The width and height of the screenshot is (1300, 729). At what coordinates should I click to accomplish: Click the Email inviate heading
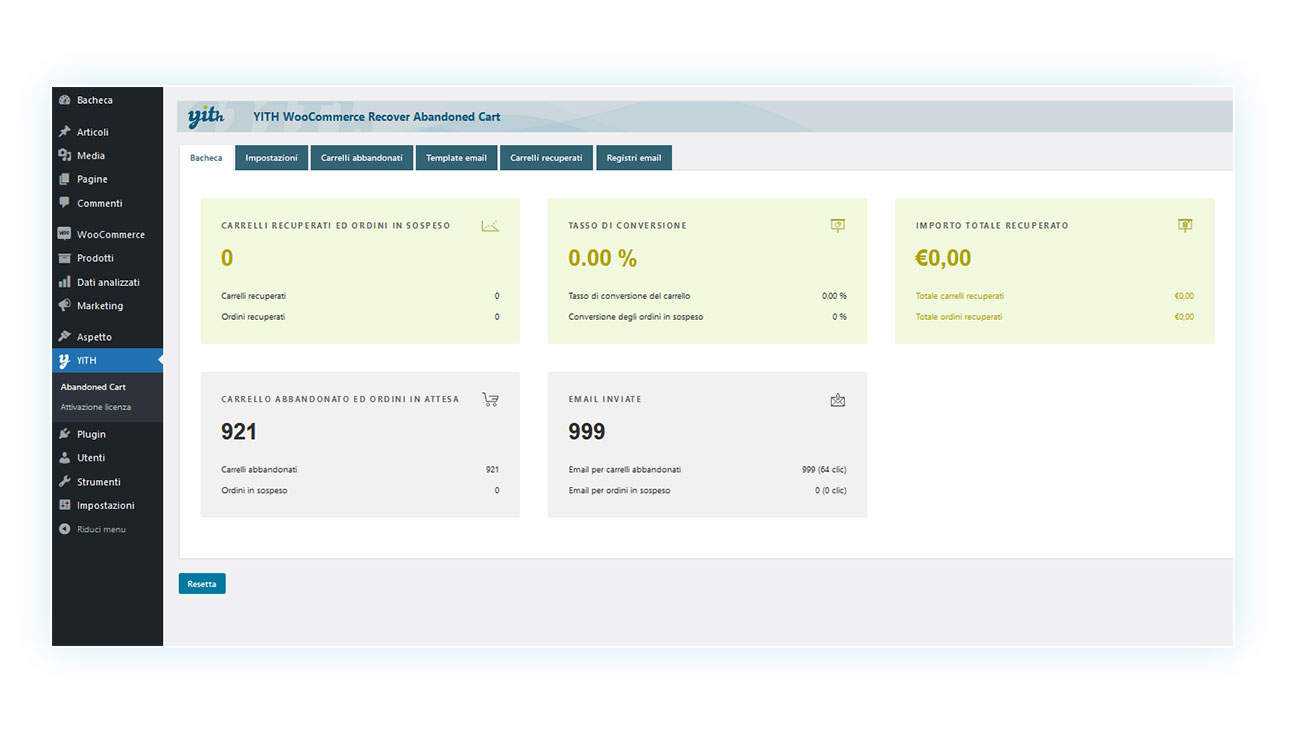[x=605, y=399]
